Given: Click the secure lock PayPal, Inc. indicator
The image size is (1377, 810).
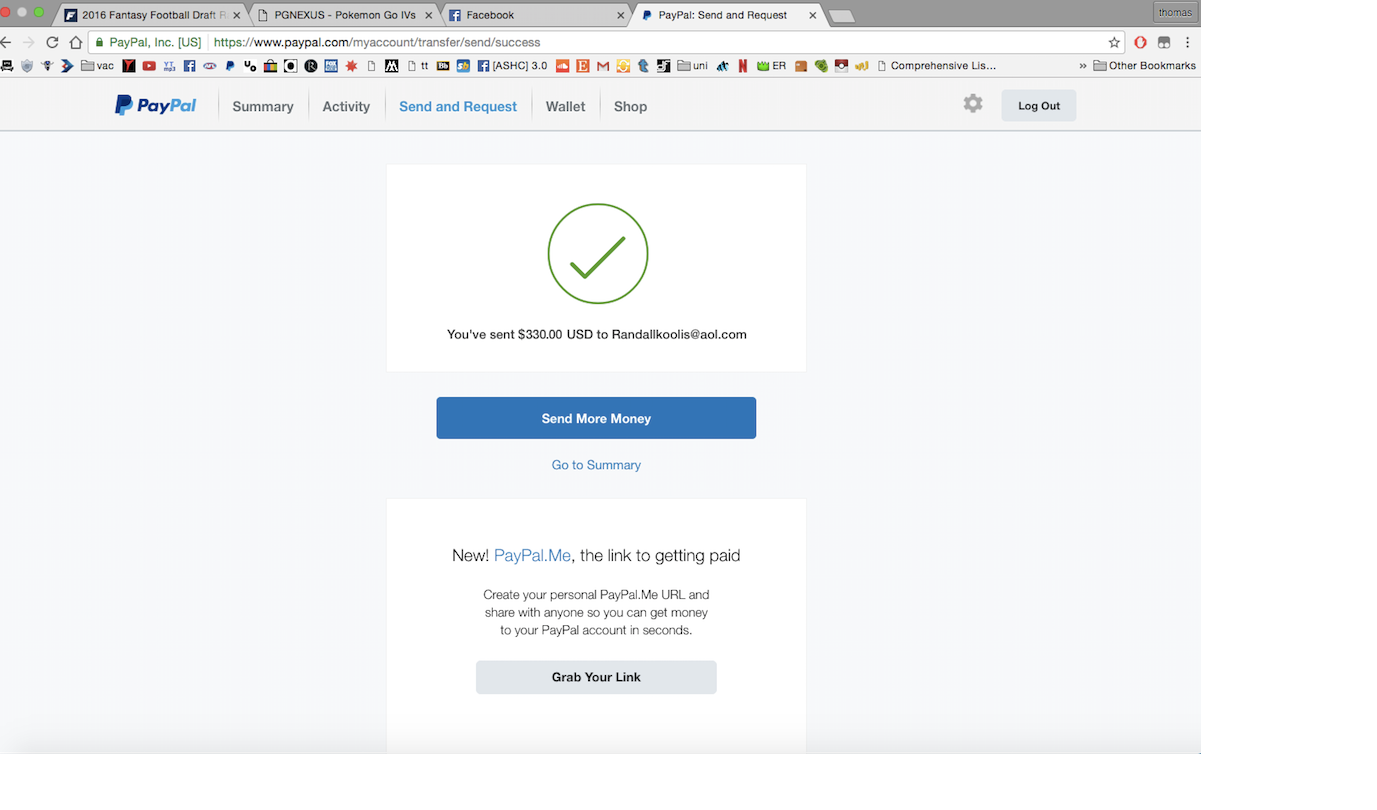Looking at the screenshot, I should [x=148, y=42].
